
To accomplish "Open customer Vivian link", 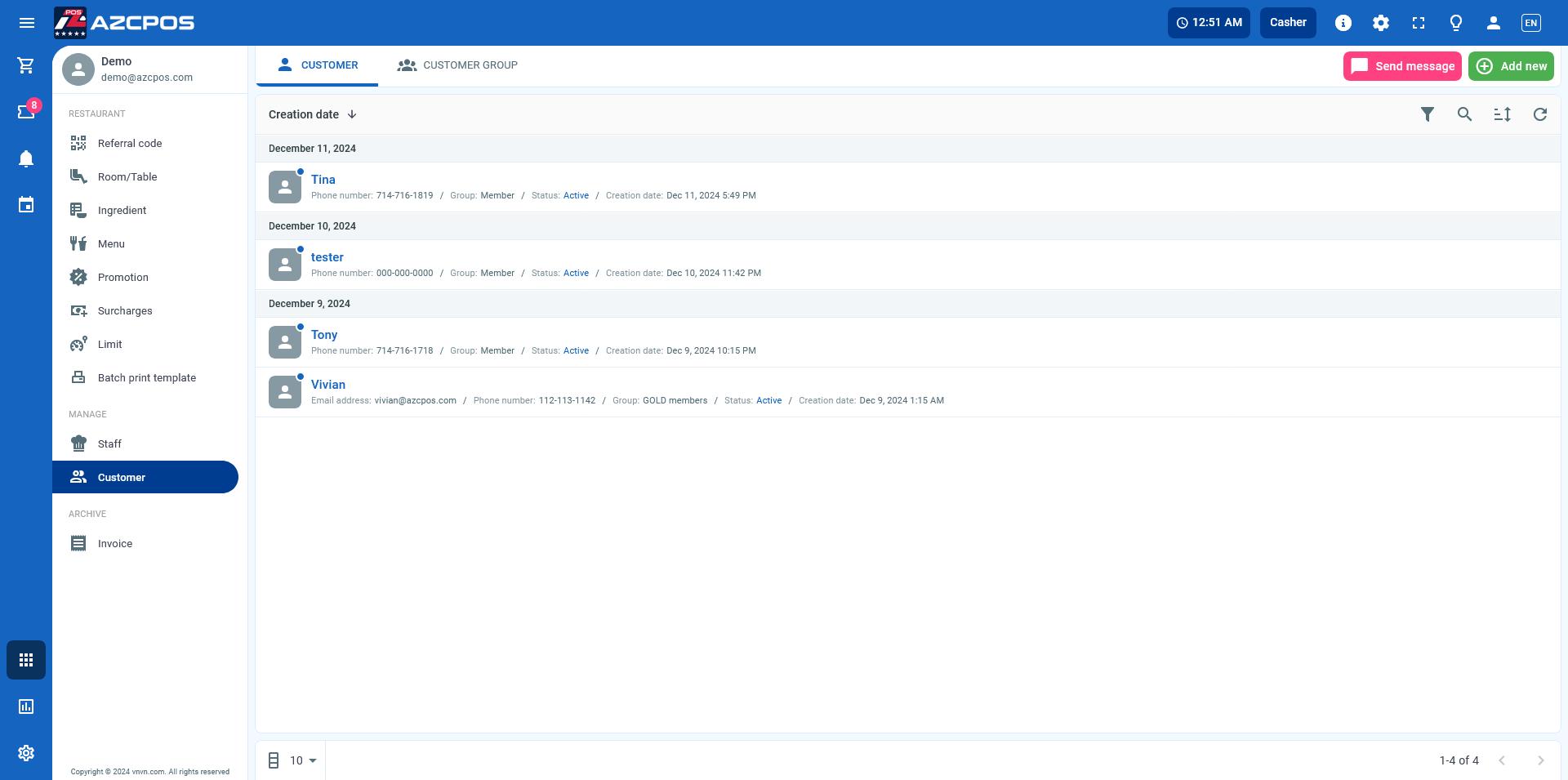I will click(328, 385).
